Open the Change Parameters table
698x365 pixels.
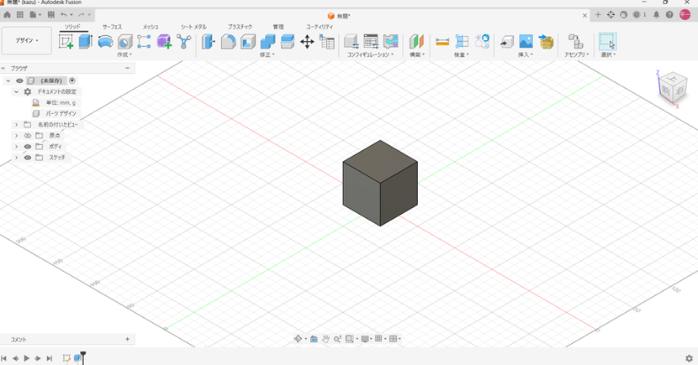coord(327,42)
